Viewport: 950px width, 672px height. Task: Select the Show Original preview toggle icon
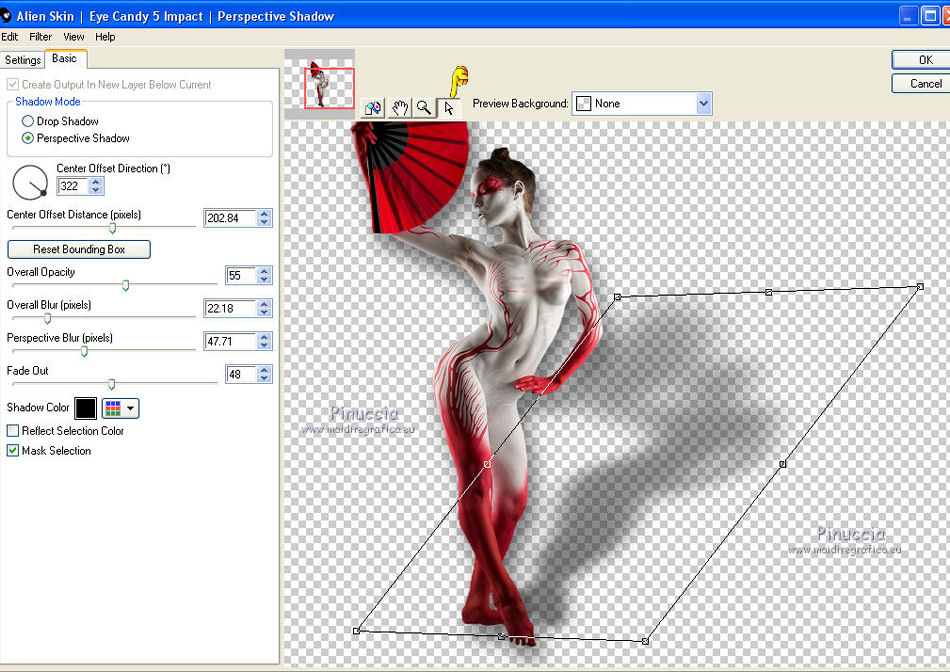[x=373, y=108]
